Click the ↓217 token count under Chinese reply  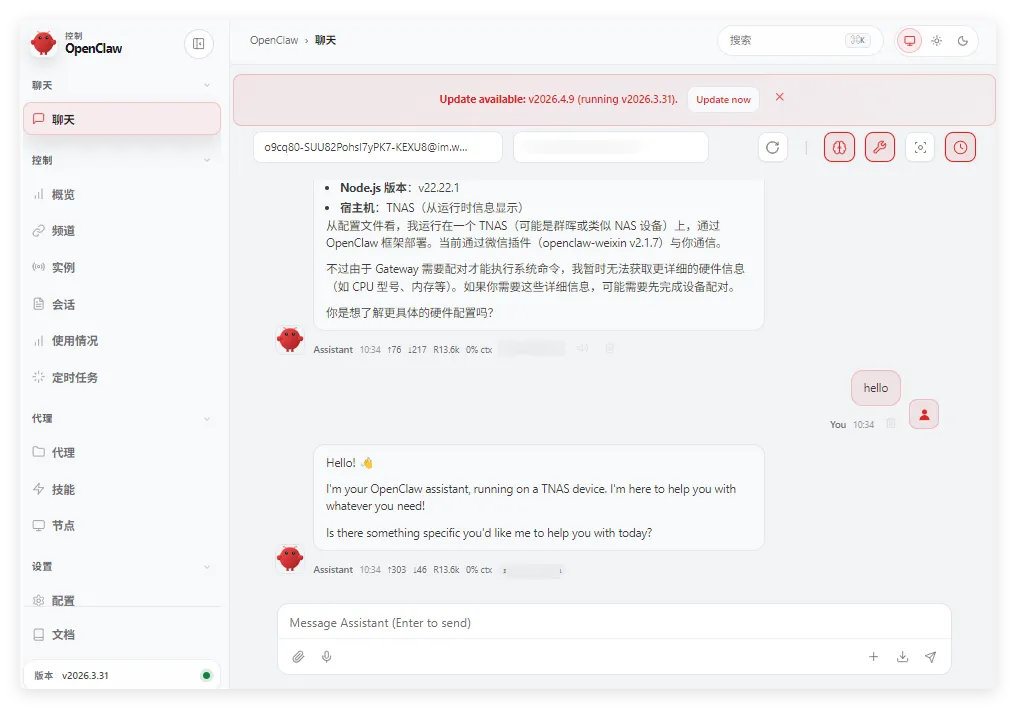(418, 349)
